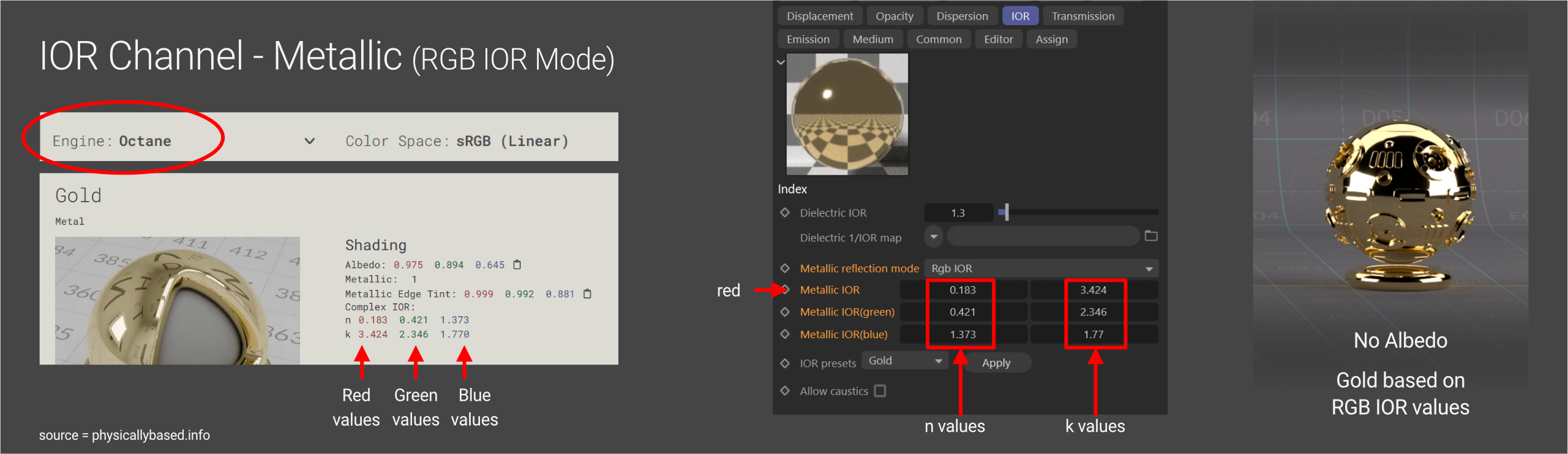Open folder icon for Dielectric 1/IOR map
This screenshot has height=454, width=1568.
pos(1151,236)
